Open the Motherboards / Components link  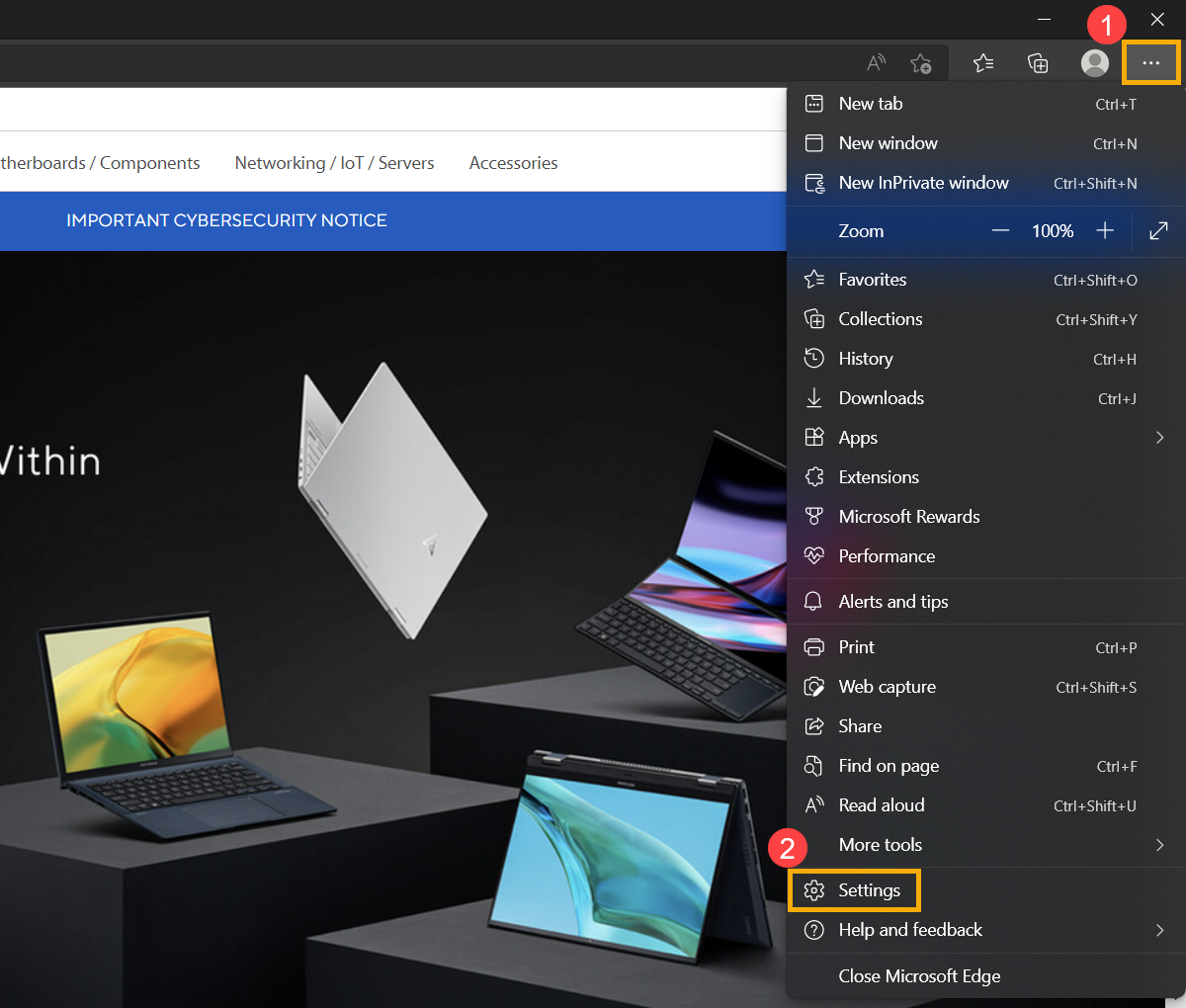tap(100, 163)
